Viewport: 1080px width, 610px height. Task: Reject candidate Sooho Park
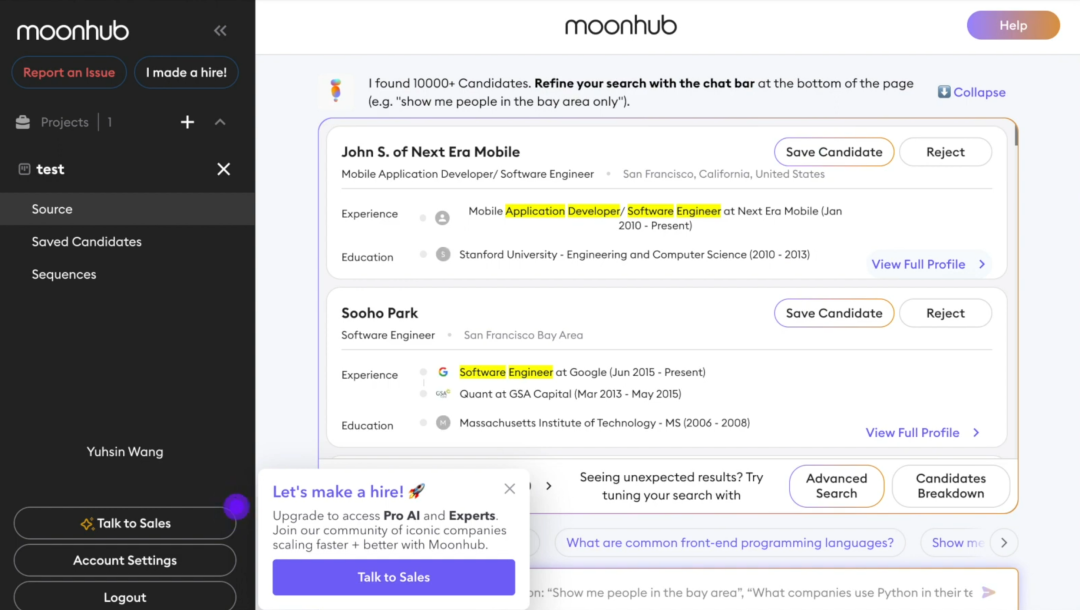coord(945,313)
